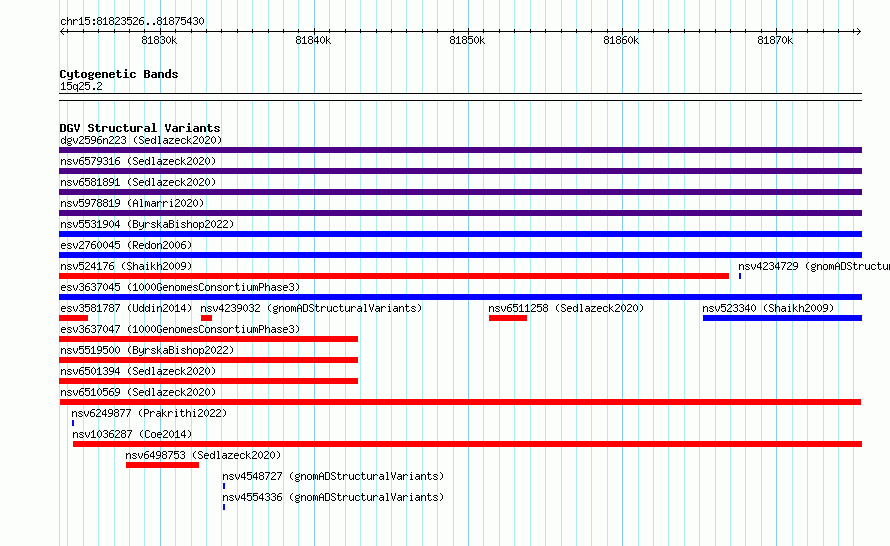Viewport: 890px width, 546px height.
Task: Click the long red bar under nsv524176
Action: [x=394, y=276]
